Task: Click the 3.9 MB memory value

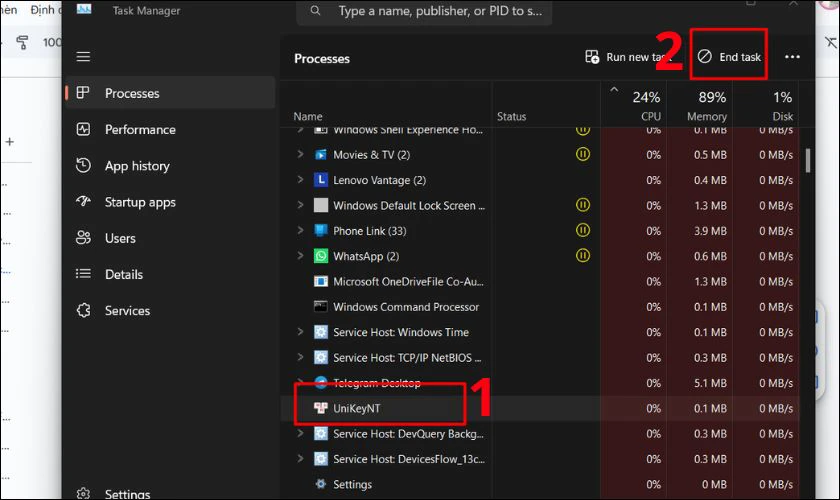Action: pyautogui.click(x=710, y=231)
